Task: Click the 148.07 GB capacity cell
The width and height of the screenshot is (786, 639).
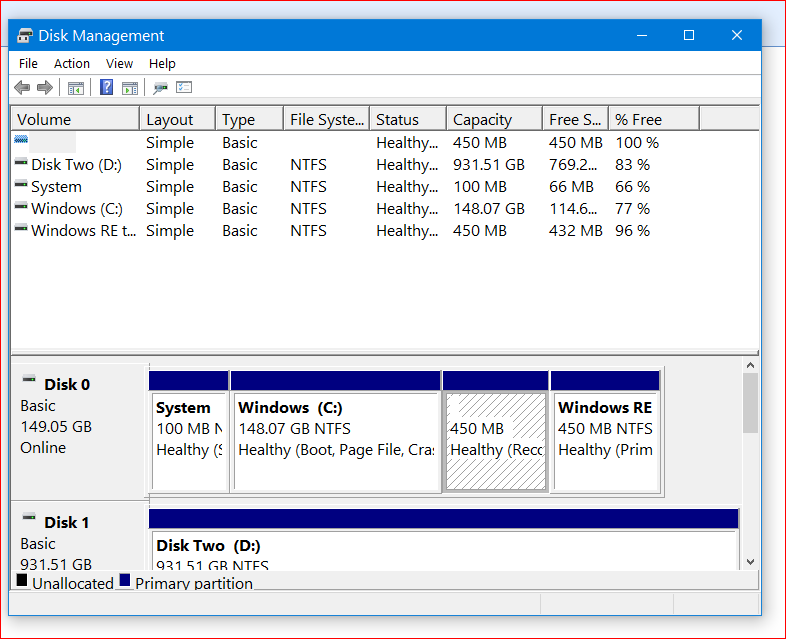Action: pos(489,209)
